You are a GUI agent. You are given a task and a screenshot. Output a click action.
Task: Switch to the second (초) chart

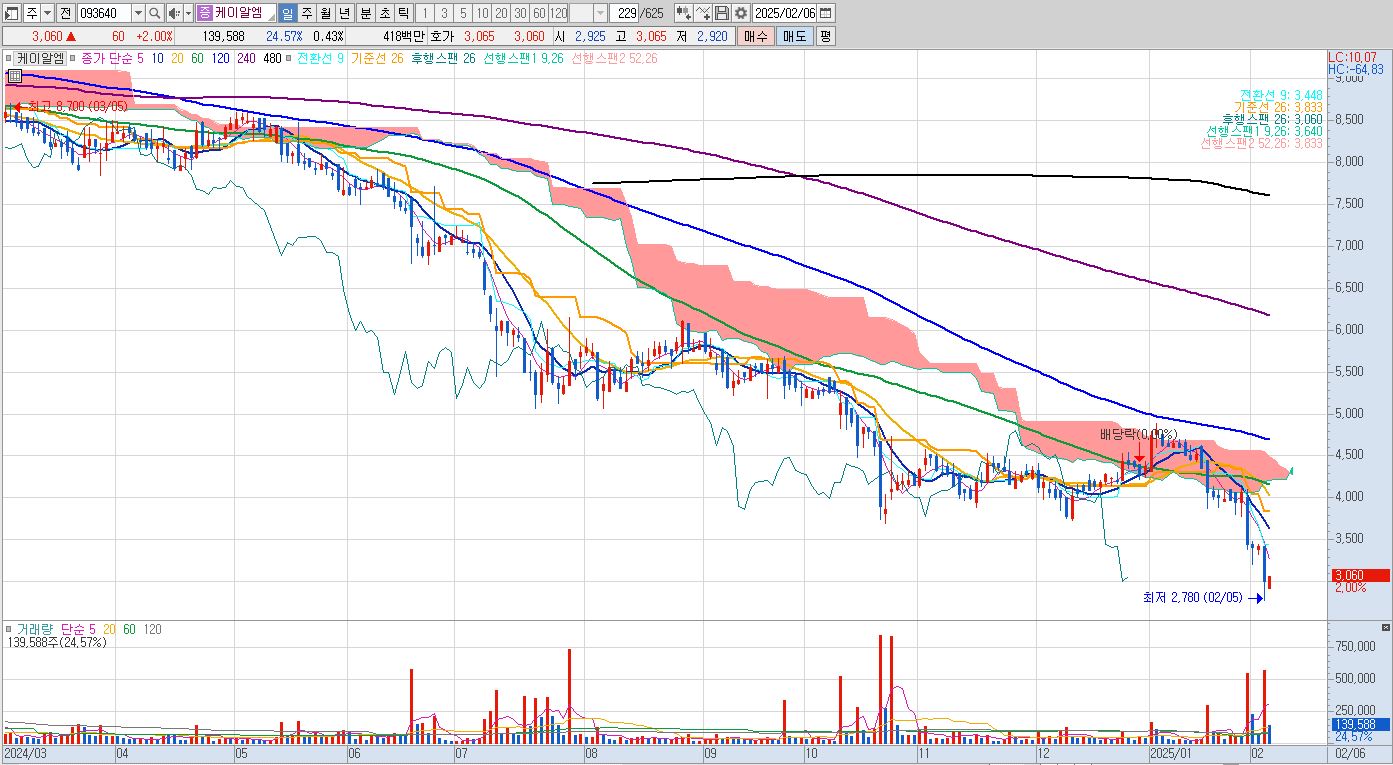click(x=383, y=13)
